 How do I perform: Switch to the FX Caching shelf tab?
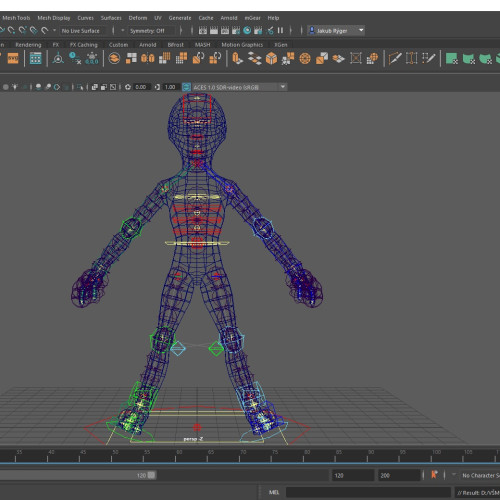pos(84,45)
